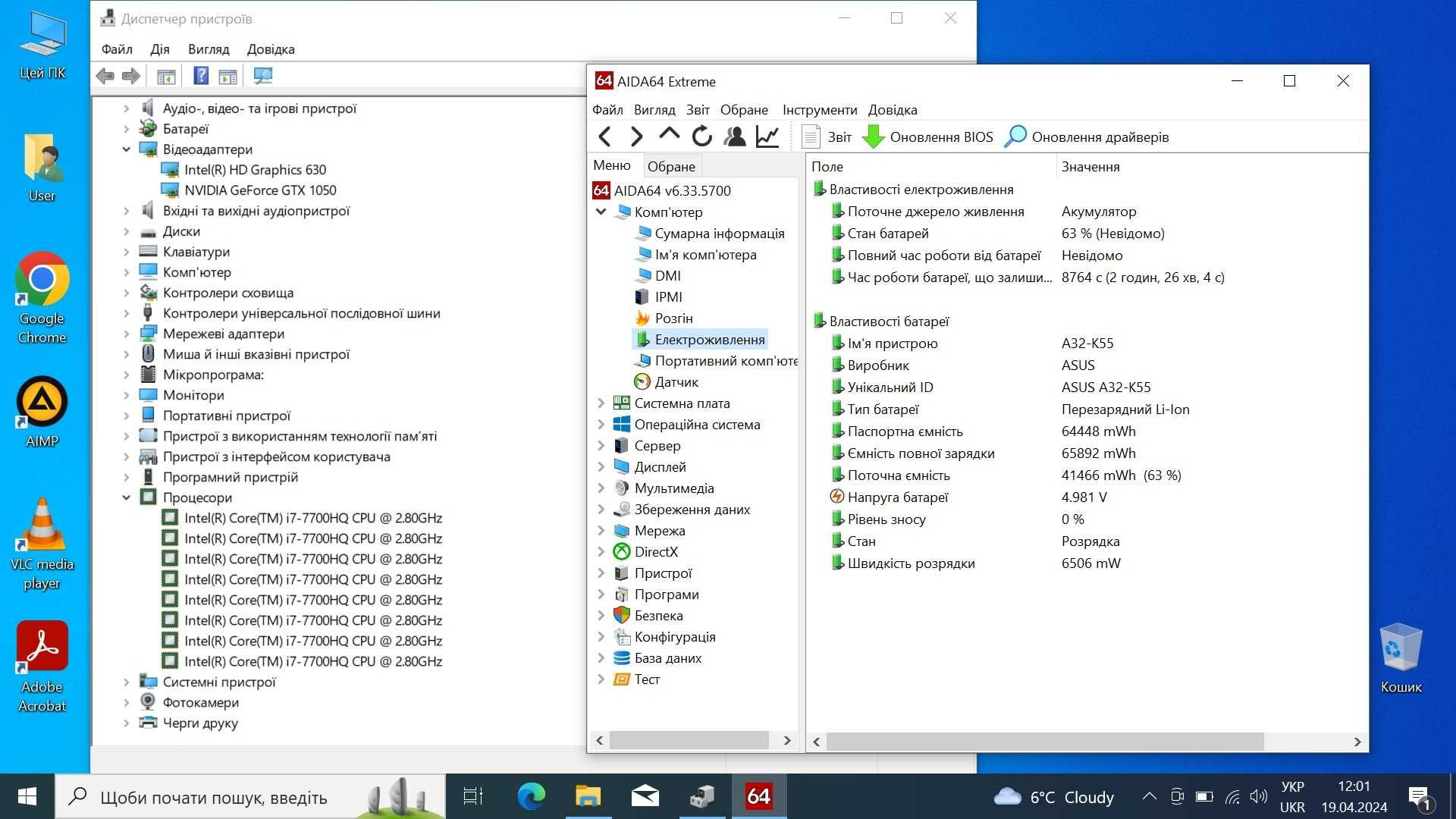Click Device Manager show console tree icon
This screenshot has width=1456, height=819.
166,76
